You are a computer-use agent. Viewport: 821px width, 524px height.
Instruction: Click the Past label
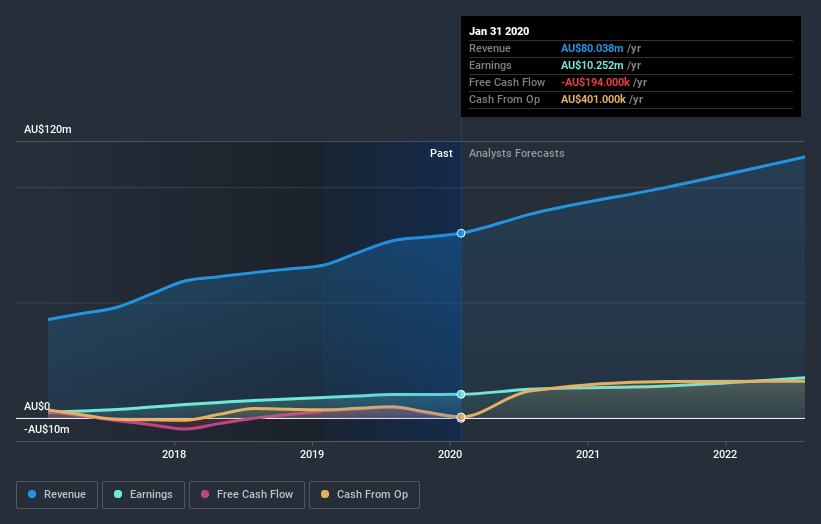pyautogui.click(x=441, y=153)
